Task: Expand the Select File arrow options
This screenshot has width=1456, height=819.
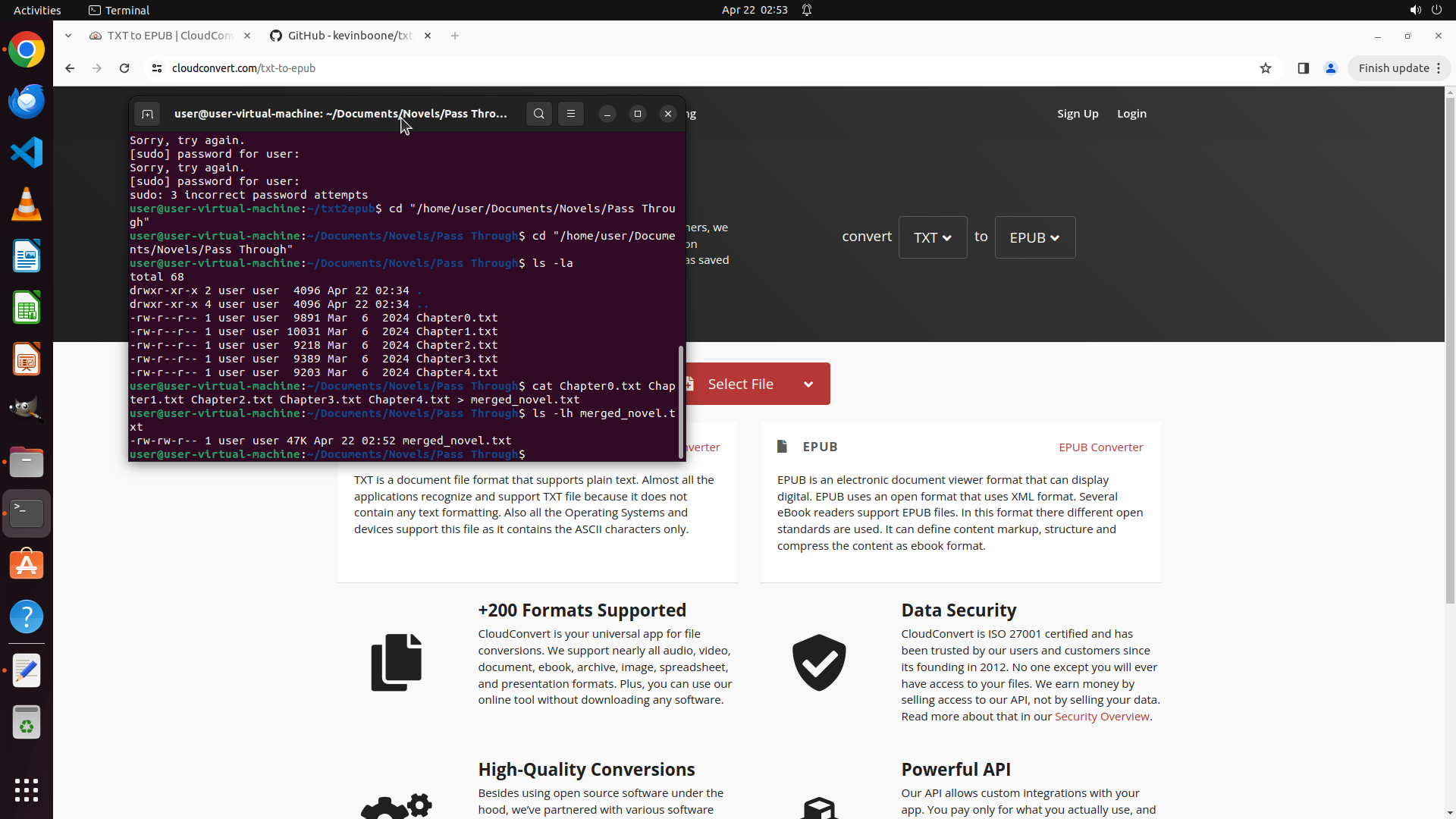Action: pos(808,384)
